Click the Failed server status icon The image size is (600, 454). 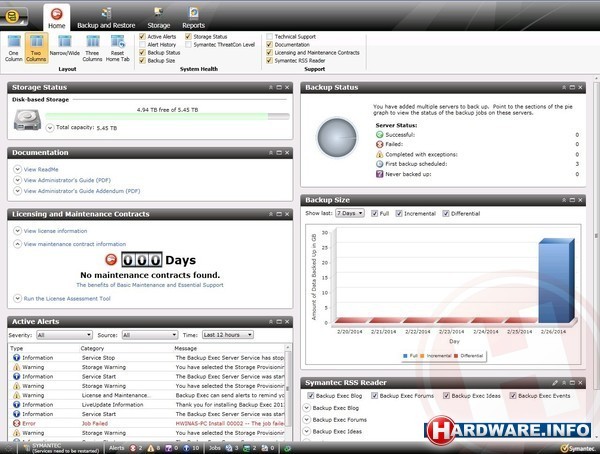point(379,144)
